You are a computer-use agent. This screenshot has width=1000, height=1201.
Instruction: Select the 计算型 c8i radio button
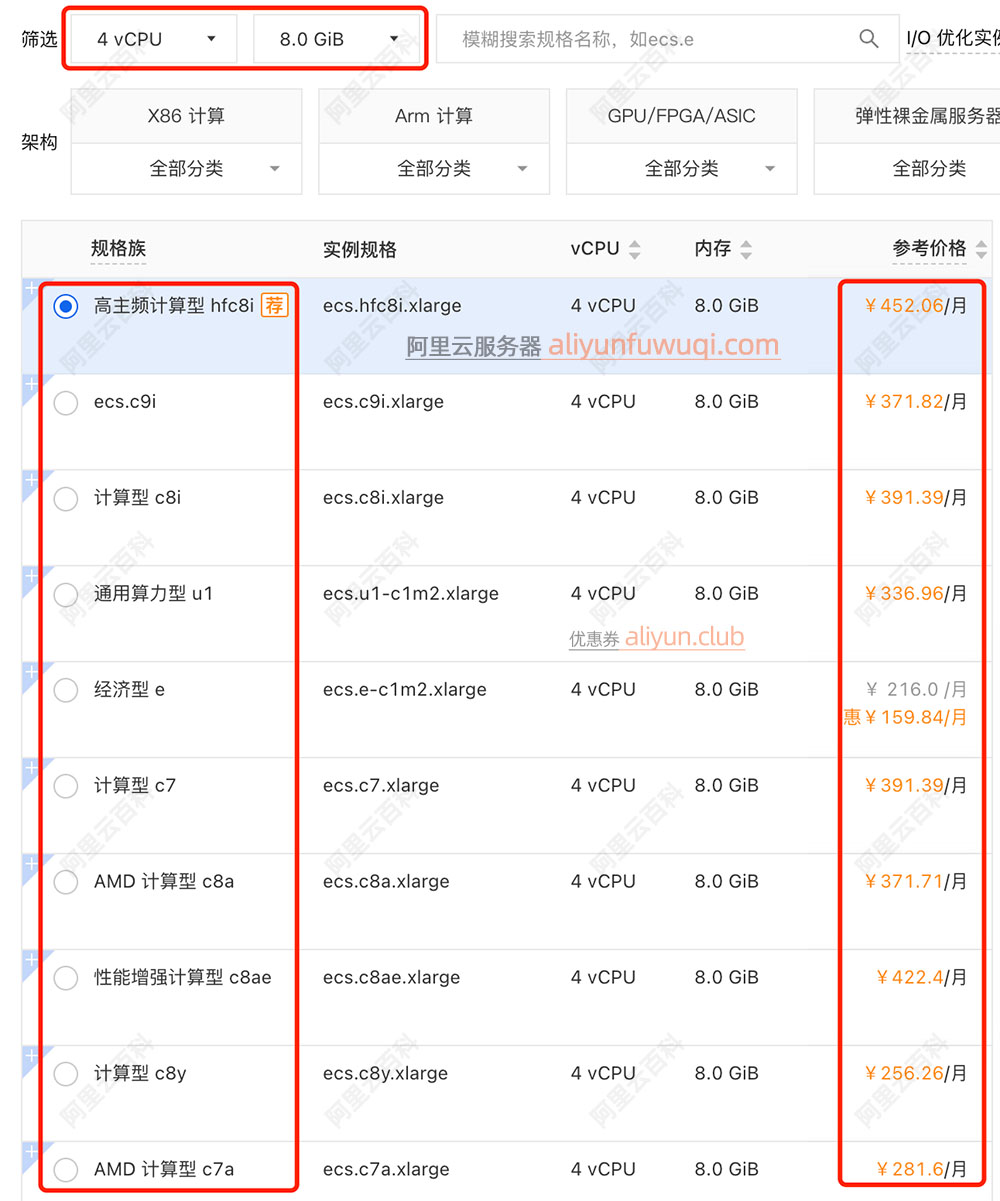coord(66,499)
